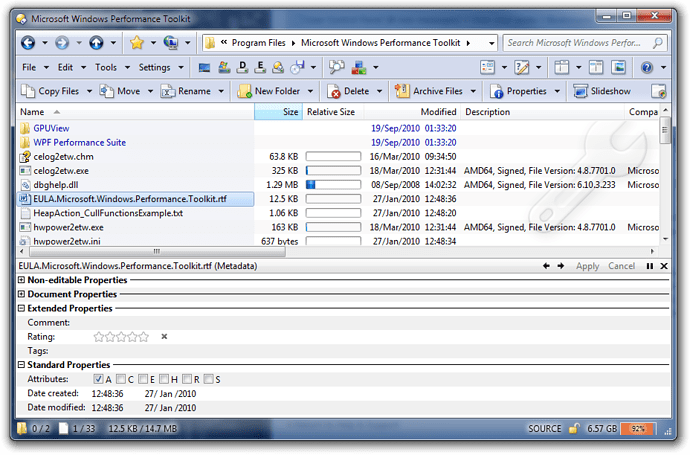690x455 pixels.
Task: Select the dbghelp.dll file
Action: point(56,185)
